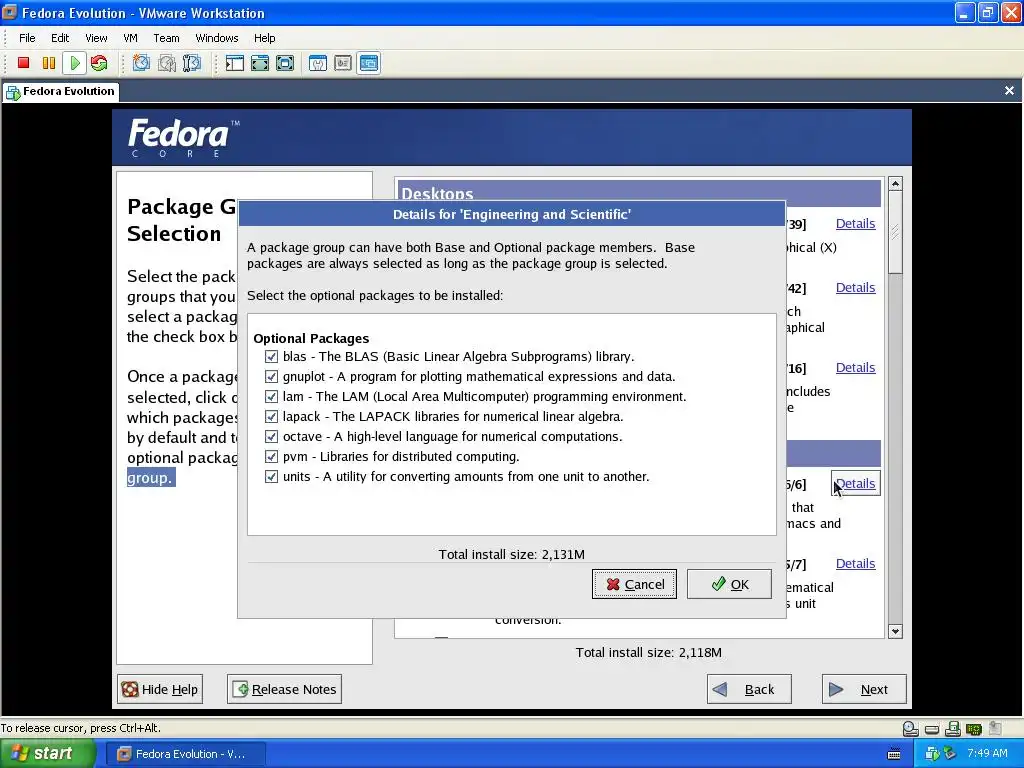The height and width of the screenshot is (768, 1024).
Task: Click the keyboard icon in taskbar
Action: point(894,754)
